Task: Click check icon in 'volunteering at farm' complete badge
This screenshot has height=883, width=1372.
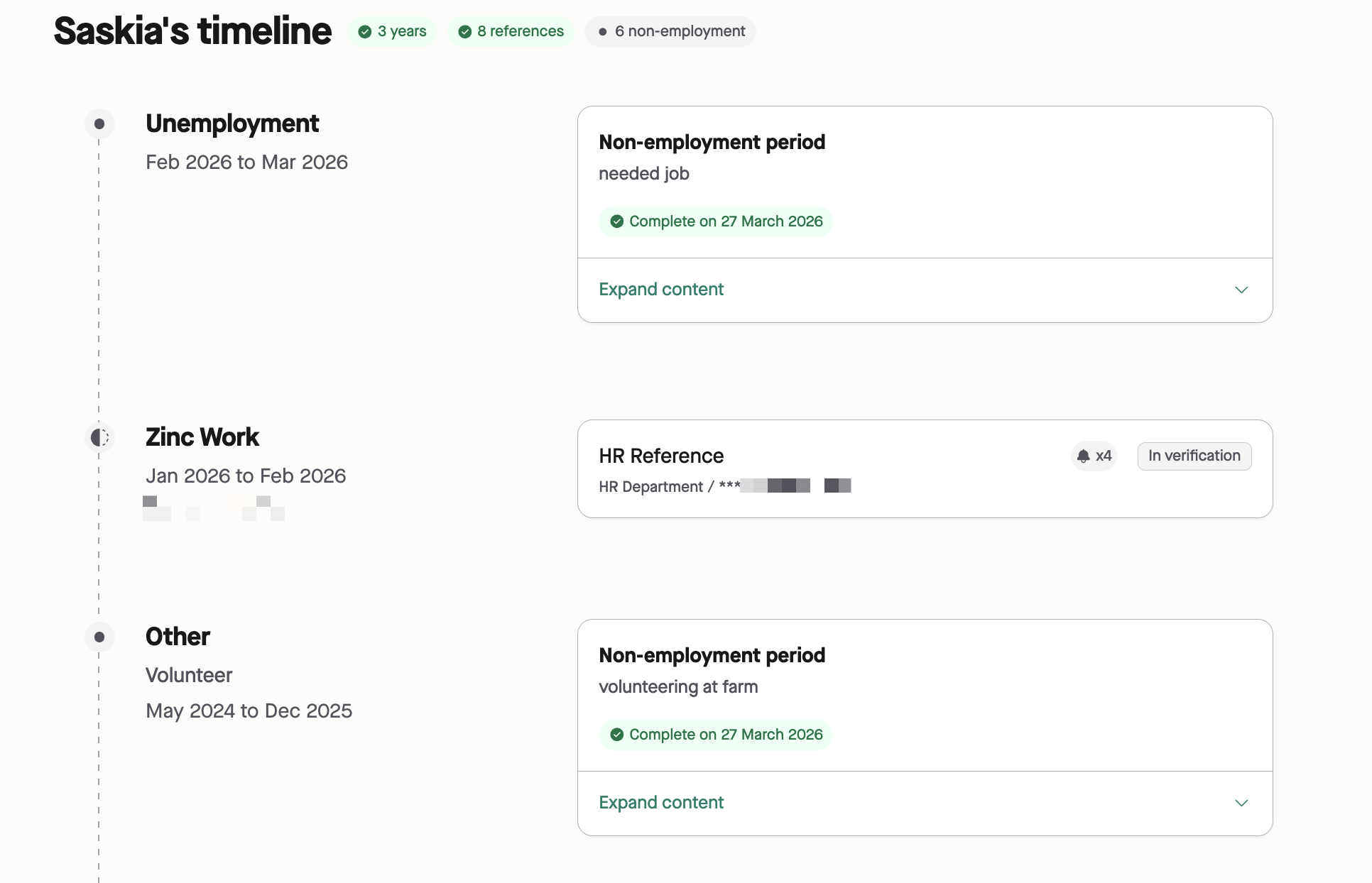Action: (x=617, y=735)
